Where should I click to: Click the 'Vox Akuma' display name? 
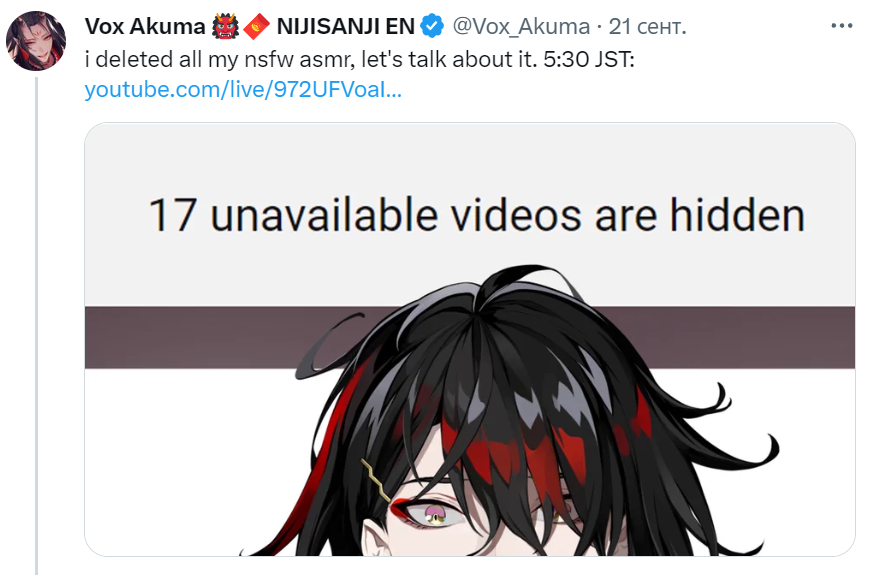(x=145, y=26)
